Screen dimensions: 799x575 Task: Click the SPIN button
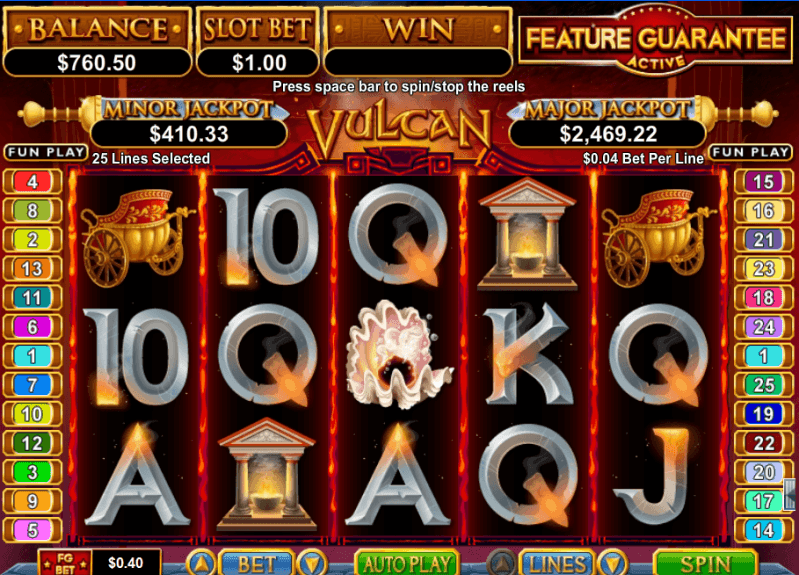(705, 563)
